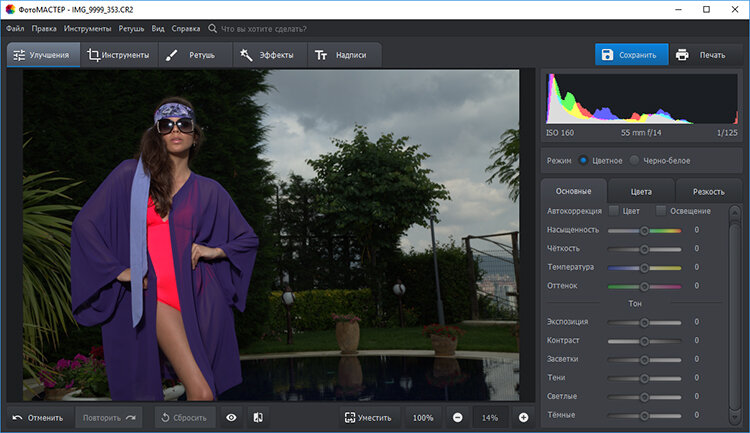This screenshot has height=433, width=750.
Task: Open the Справка menu
Action: [185, 29]
